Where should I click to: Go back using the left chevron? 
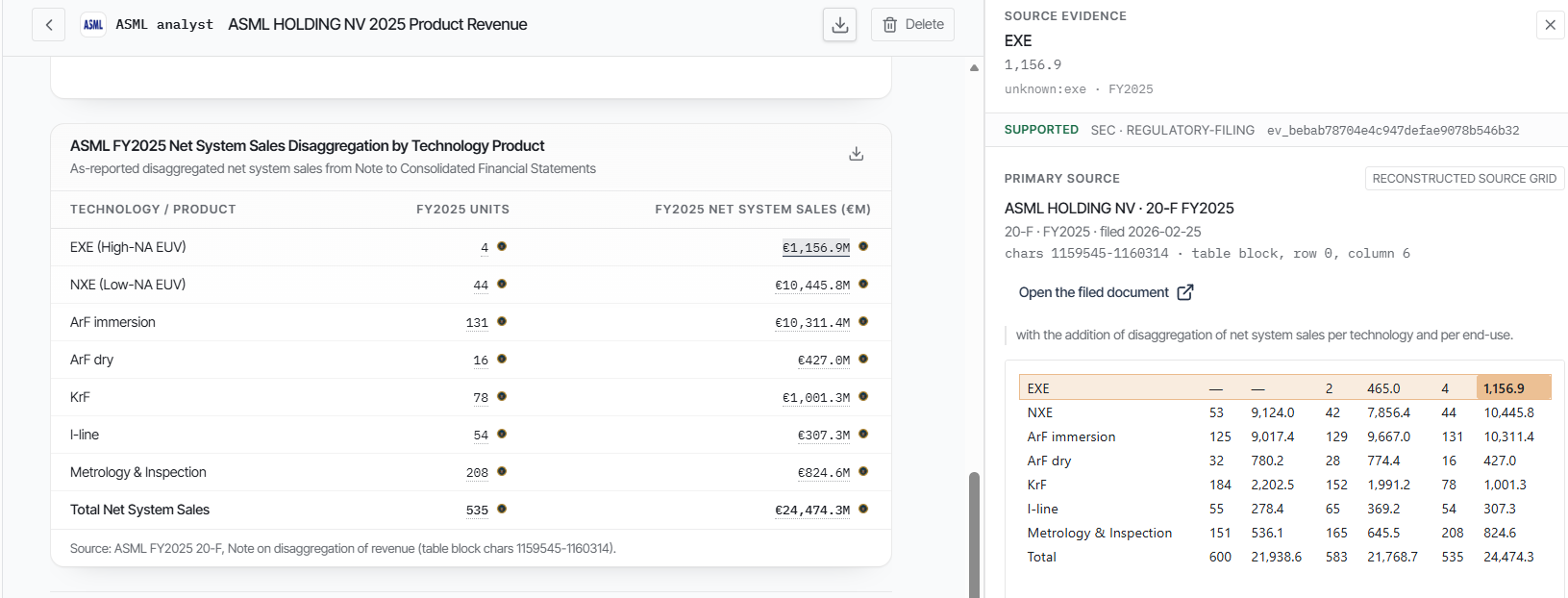pos(48,25)
